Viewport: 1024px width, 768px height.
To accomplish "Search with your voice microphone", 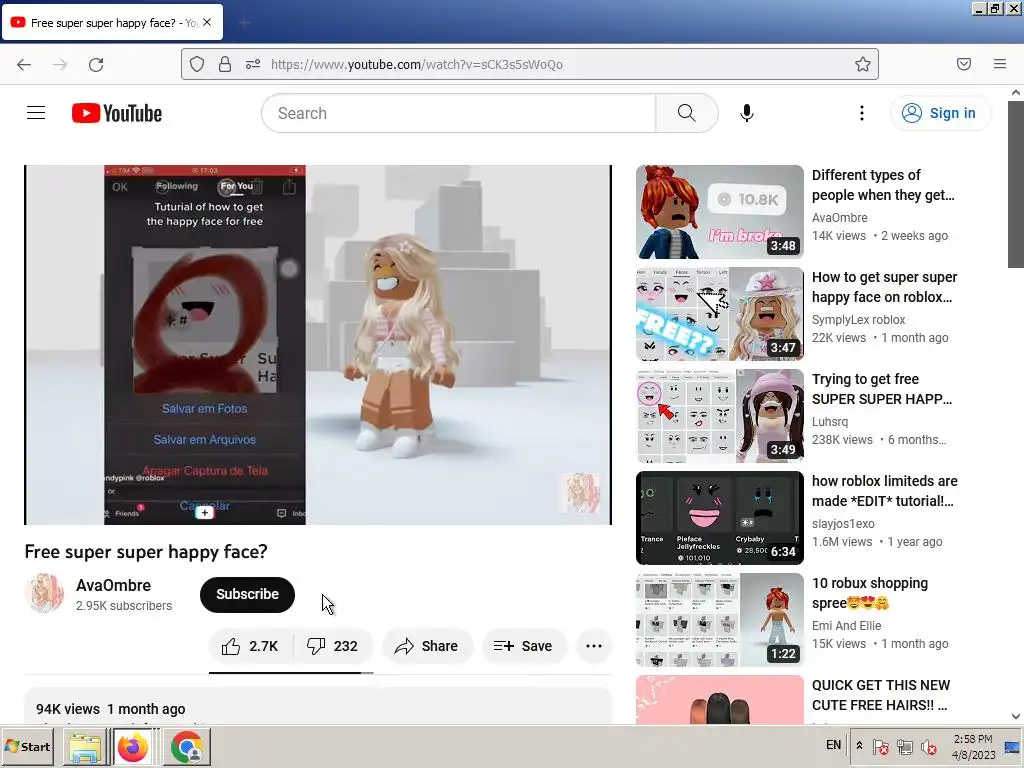I will (746, 113).
